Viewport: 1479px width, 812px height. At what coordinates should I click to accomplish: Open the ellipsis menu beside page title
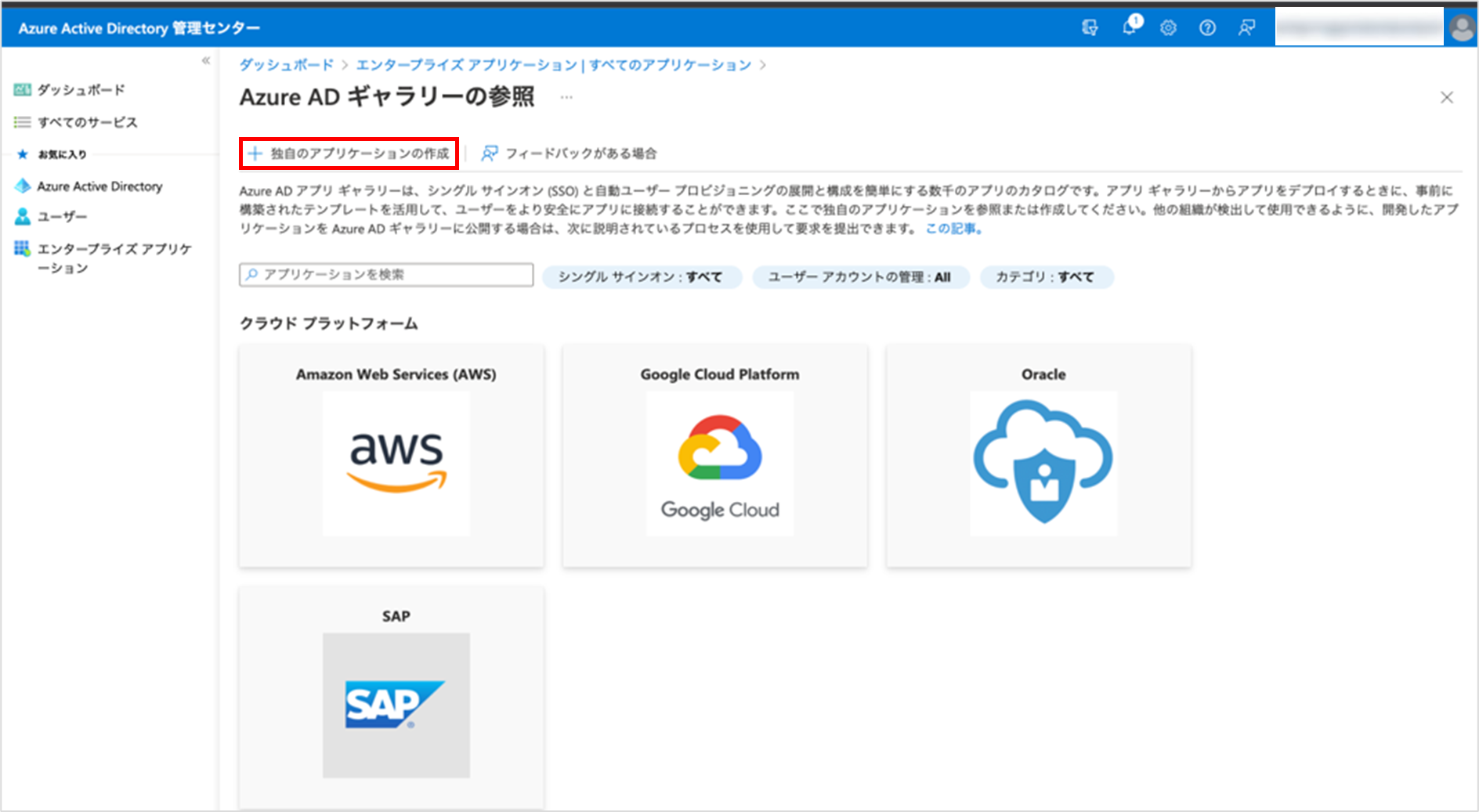point(566,97)
